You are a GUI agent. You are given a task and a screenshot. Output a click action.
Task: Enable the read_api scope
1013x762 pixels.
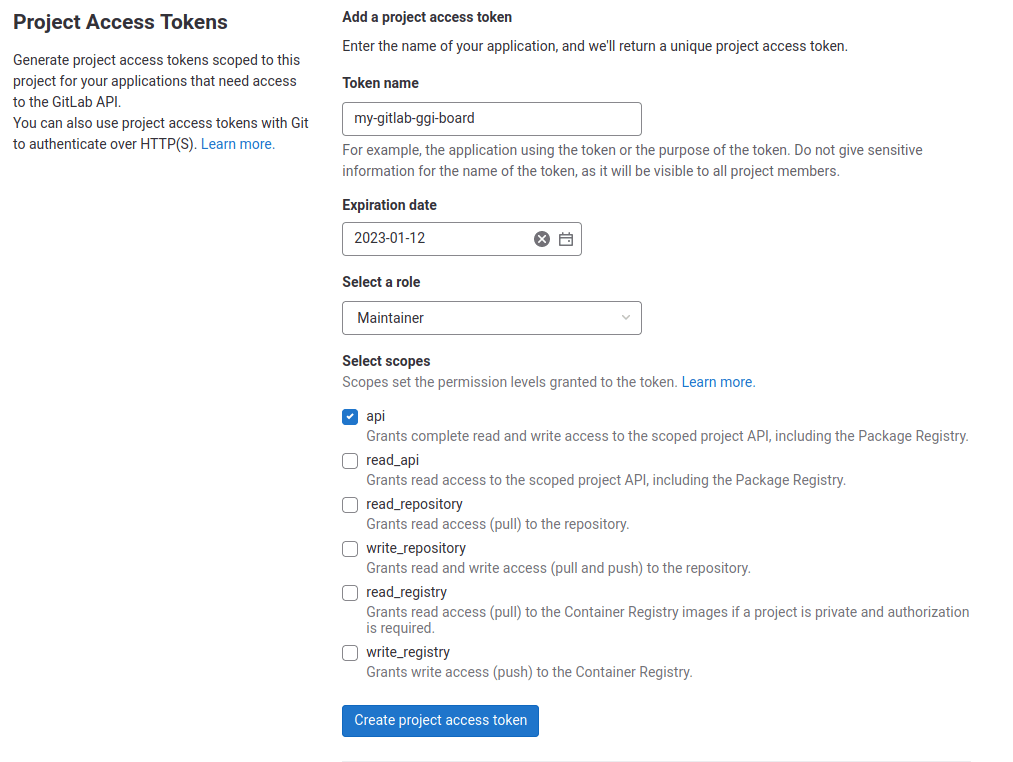coord(349,460)
